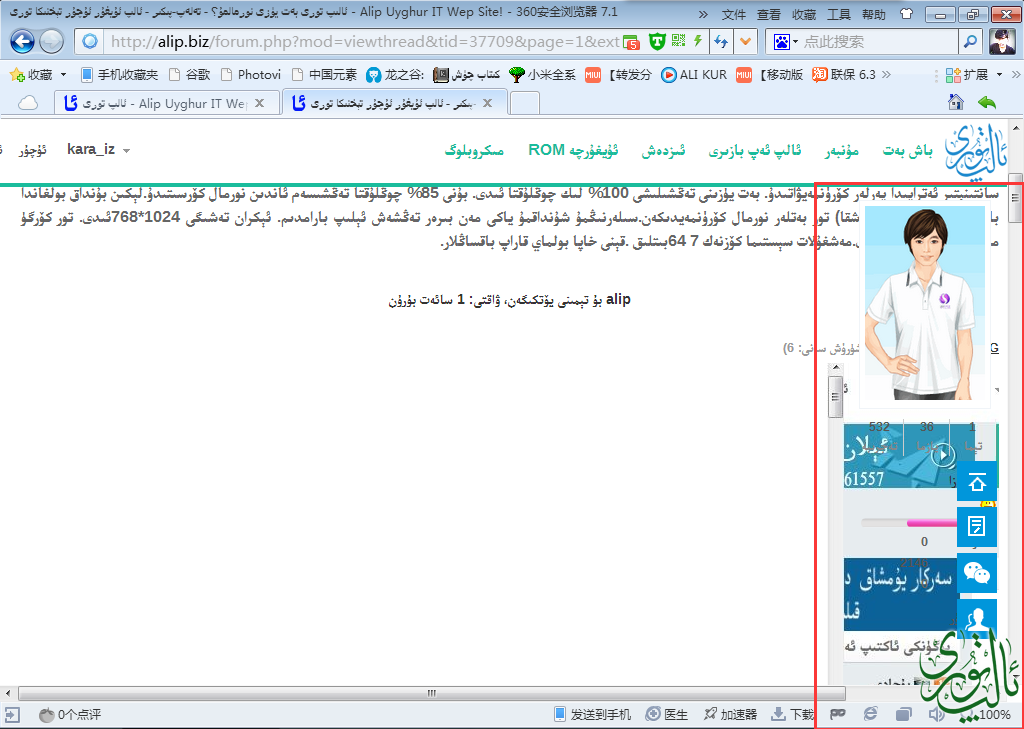Open the 工具 menu
This screenshot has height=729, width=1024.
(839, 14)
